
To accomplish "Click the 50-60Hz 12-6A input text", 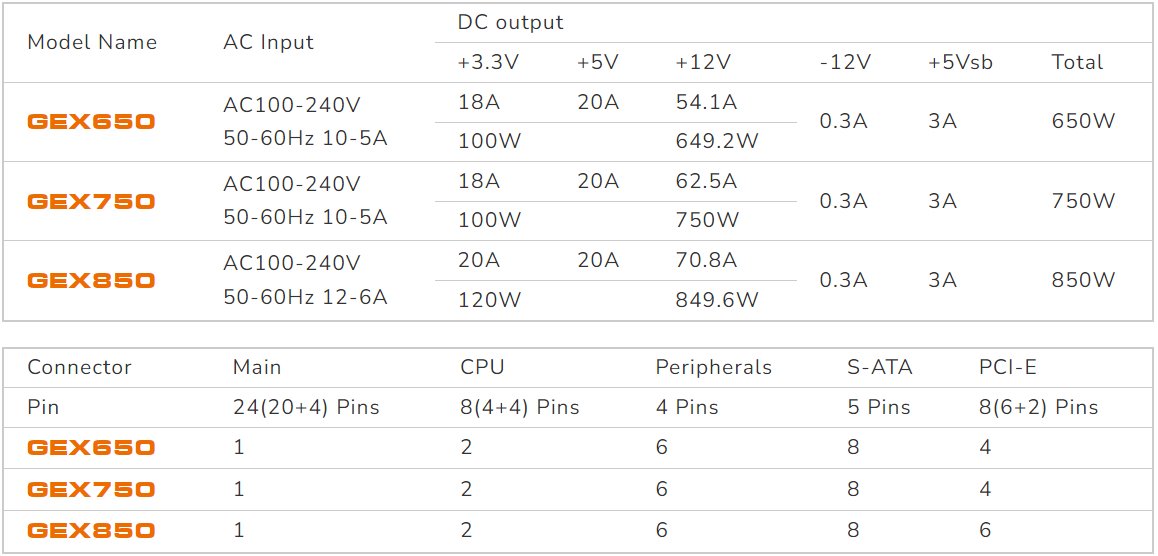I will click(x=305, y=296).
